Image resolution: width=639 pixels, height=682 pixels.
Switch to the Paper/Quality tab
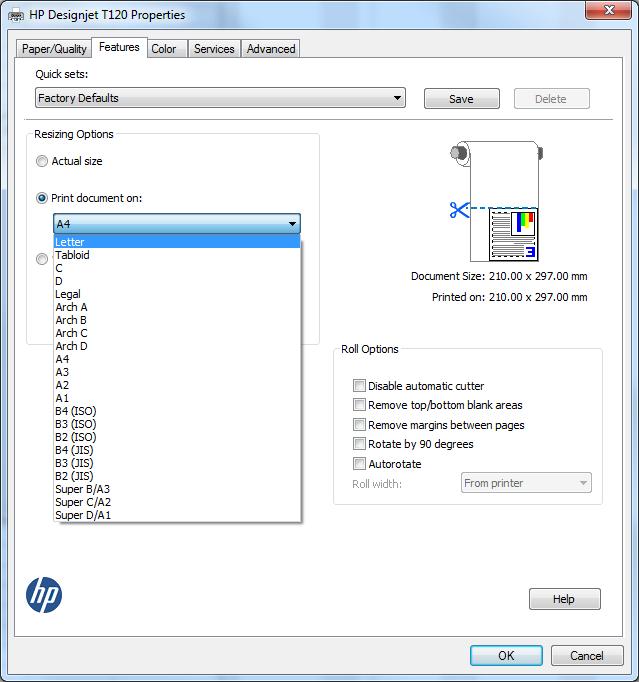point(54,49)
